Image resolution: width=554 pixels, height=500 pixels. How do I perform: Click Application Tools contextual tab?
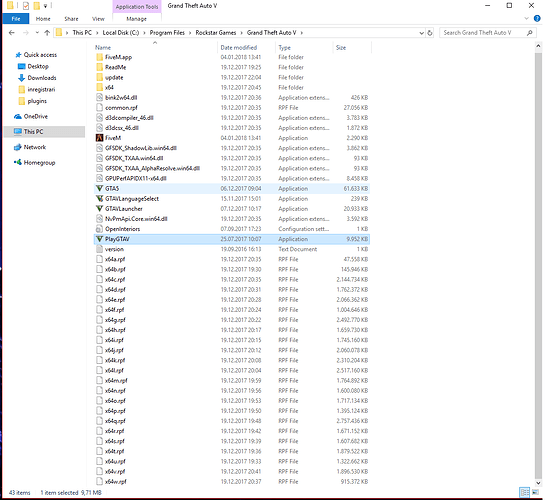click(137, 7)
